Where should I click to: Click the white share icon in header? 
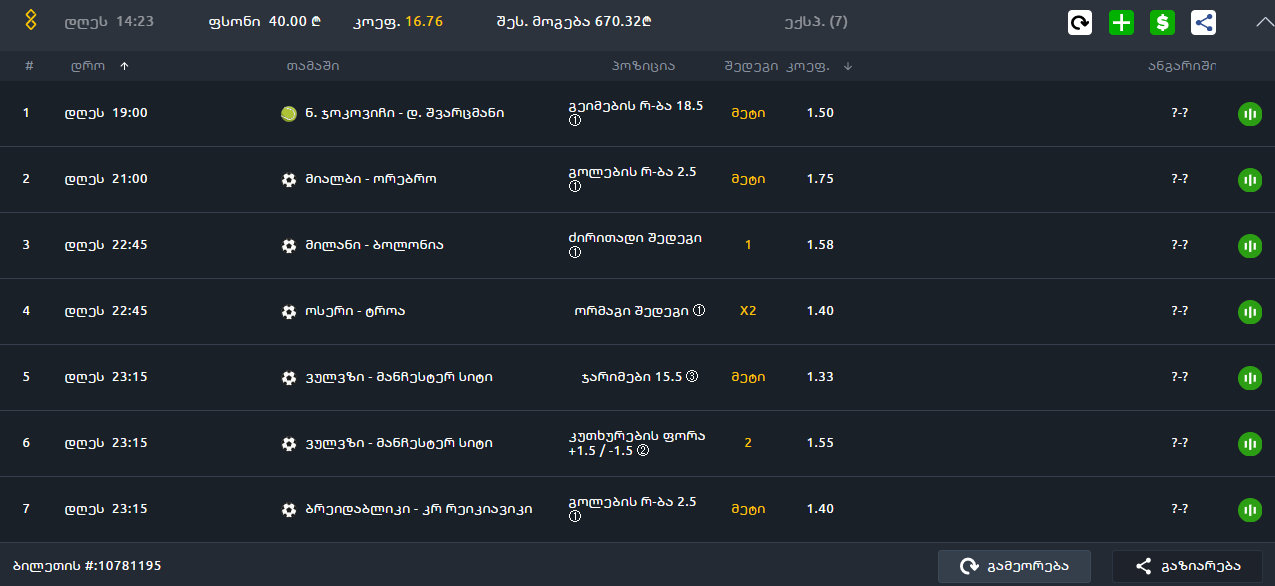[x=1204, y=23]
